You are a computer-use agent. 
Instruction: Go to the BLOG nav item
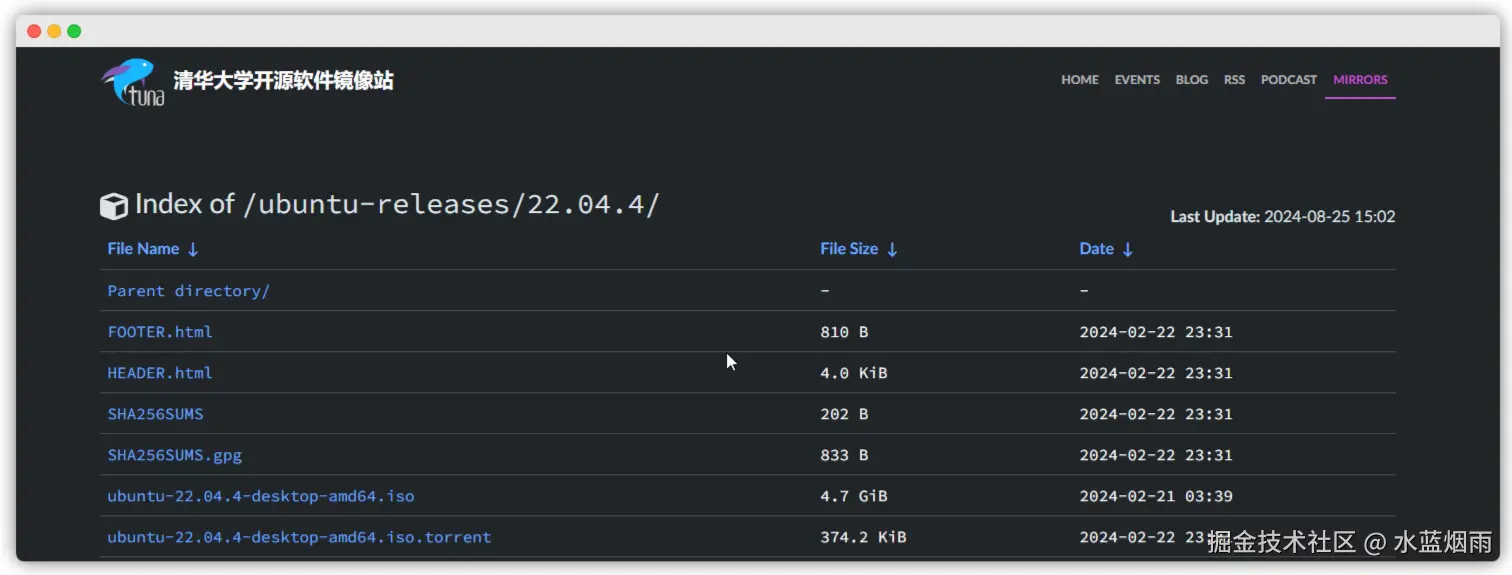(1192, 80)
